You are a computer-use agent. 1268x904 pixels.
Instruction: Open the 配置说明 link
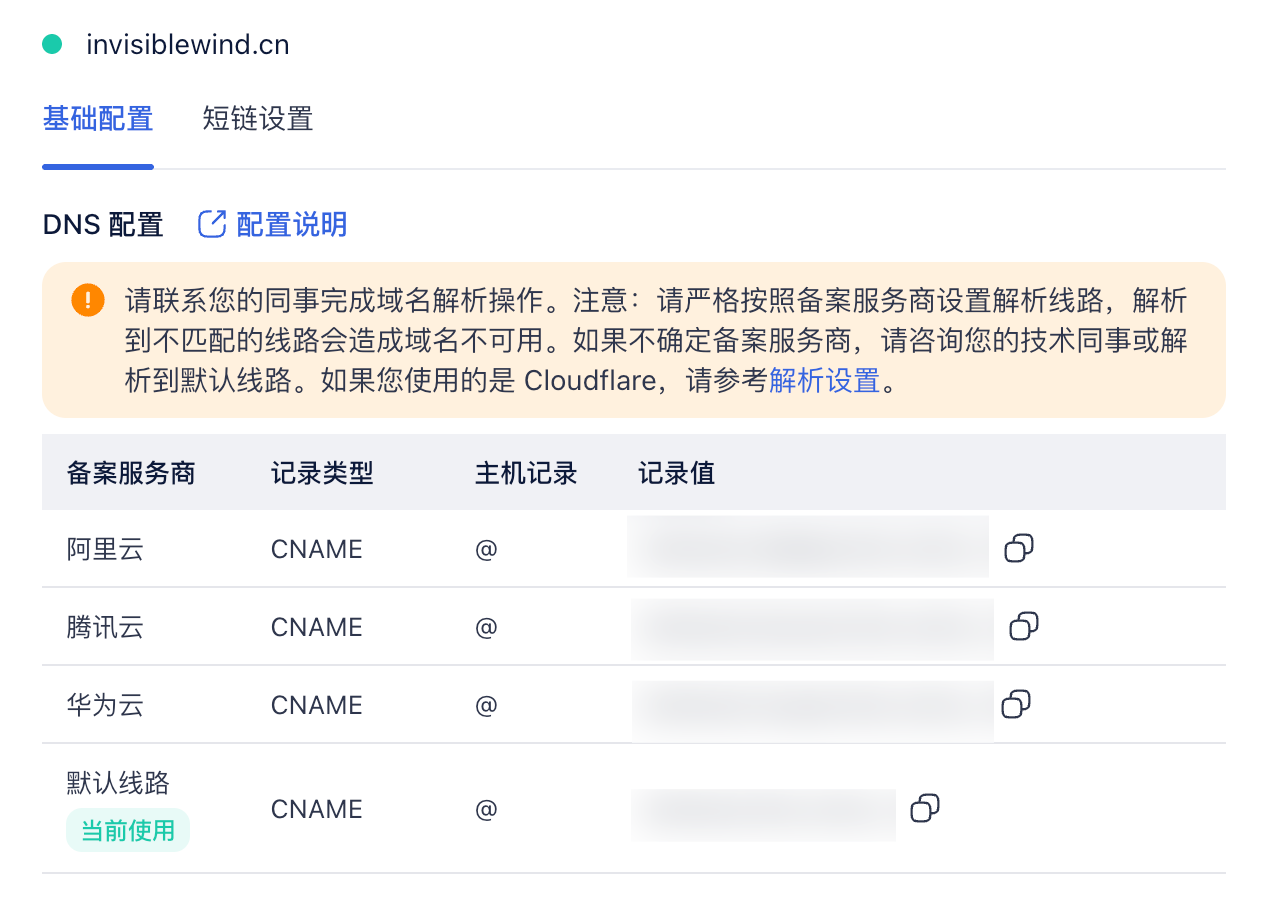(291, 224)
